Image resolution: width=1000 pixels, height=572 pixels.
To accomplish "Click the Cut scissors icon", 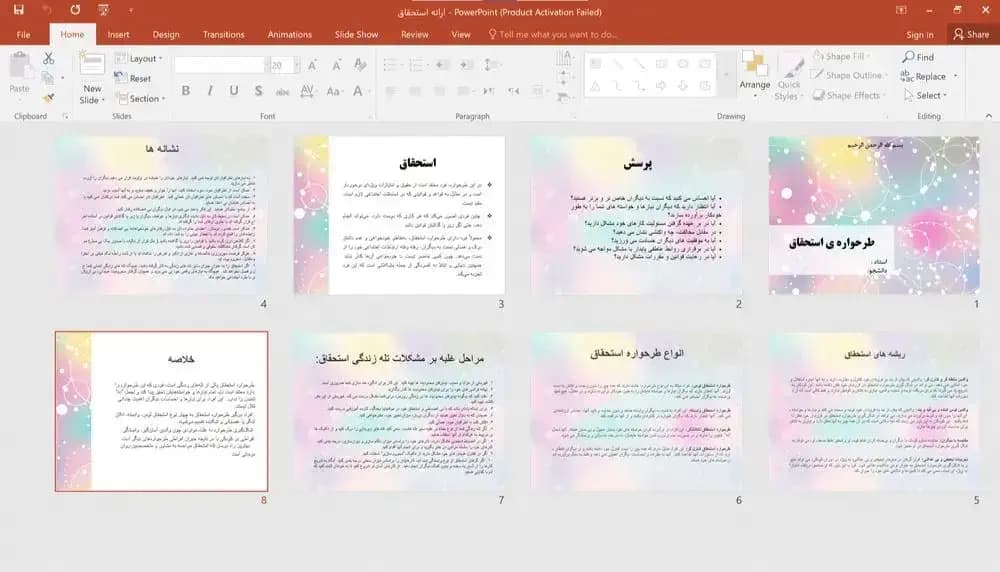I will tap(48, 58).
